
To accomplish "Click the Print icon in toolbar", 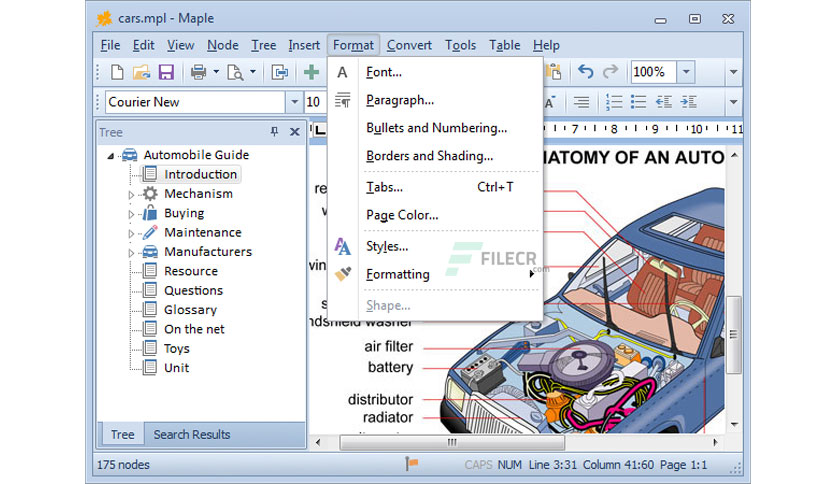I will 198,72.
